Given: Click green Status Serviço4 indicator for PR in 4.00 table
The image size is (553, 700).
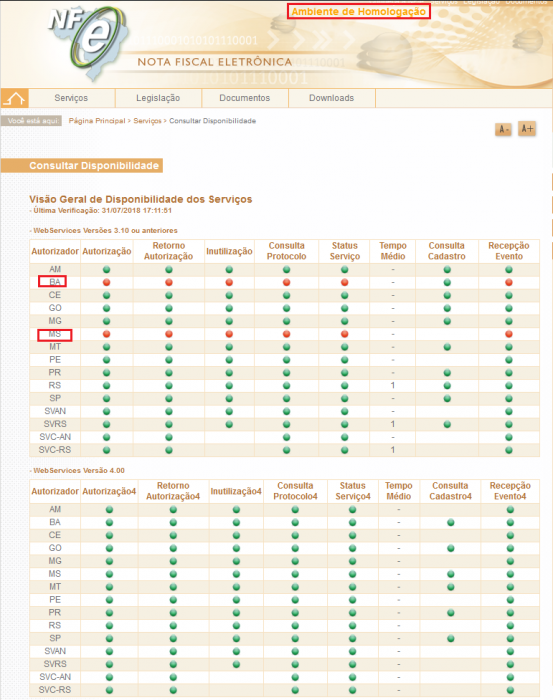Looking at the screenshot, I should pyautogui.click(x=353, y=613).
